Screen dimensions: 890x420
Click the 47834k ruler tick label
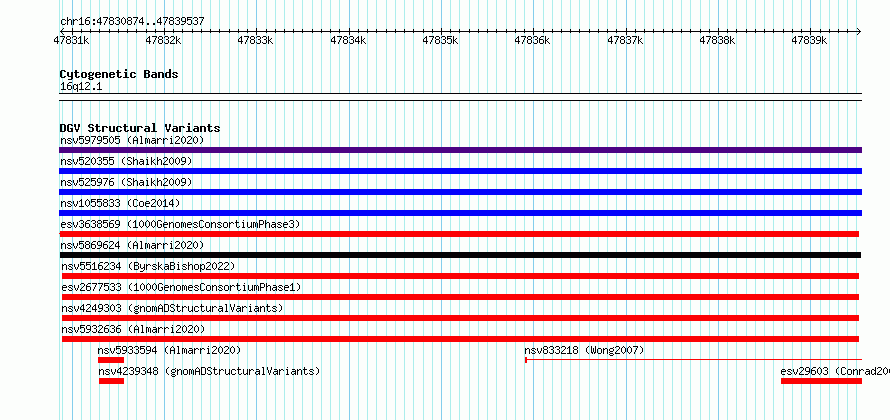point(348,40)
